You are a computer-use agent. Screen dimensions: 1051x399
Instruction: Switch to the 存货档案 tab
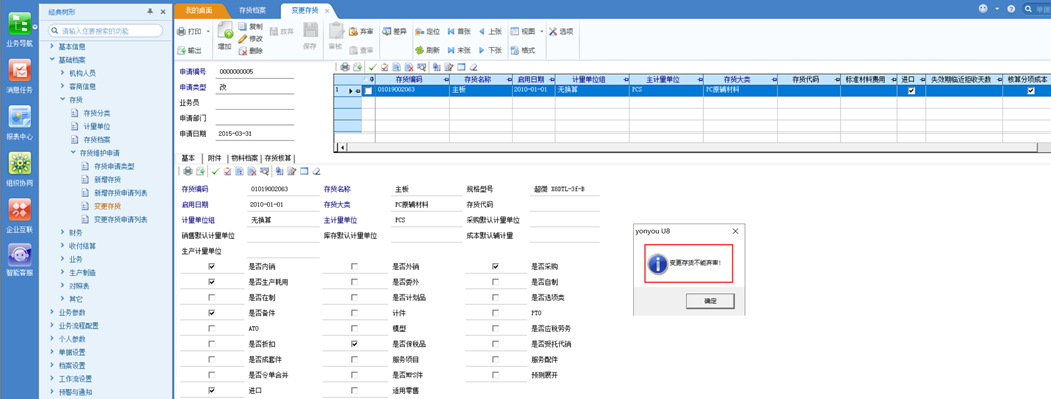[x=253, y=11]
